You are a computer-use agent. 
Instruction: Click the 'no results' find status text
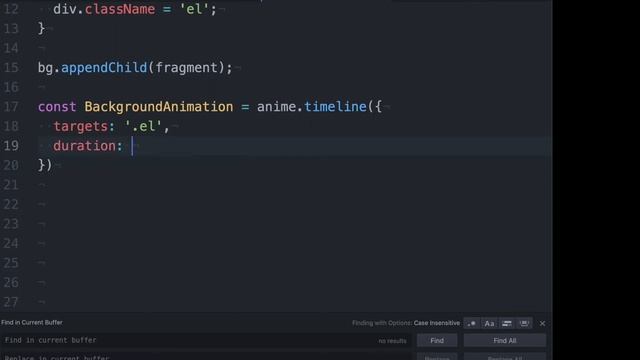[x=392, y=341]
